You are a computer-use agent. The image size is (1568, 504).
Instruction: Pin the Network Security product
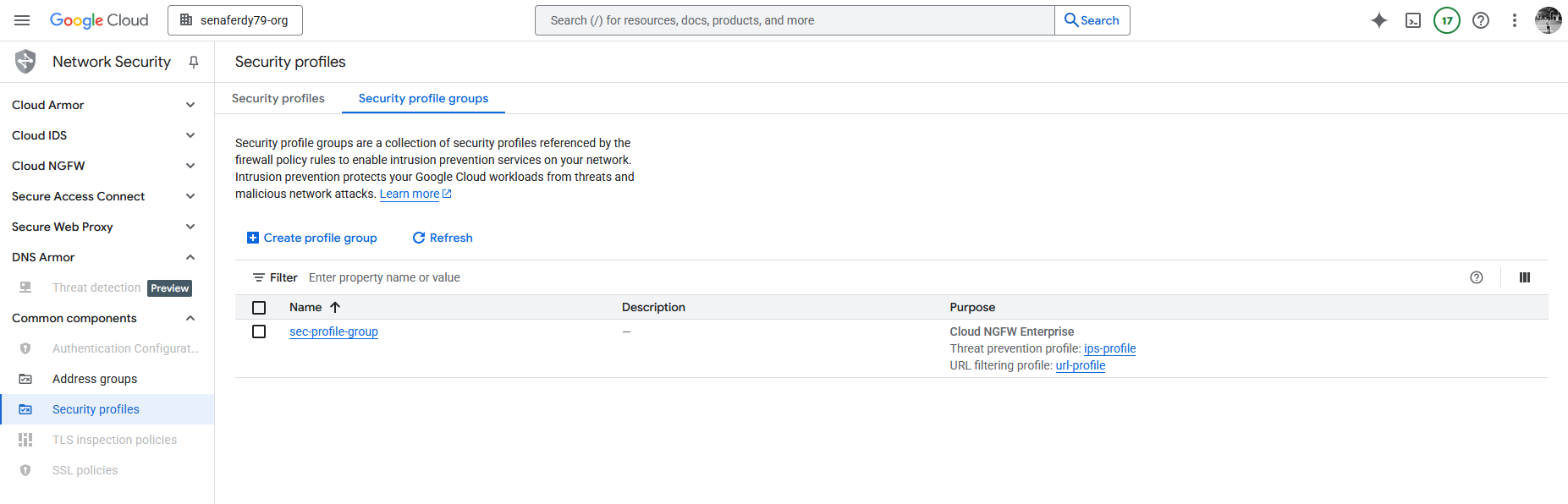(x=194, y=62)
